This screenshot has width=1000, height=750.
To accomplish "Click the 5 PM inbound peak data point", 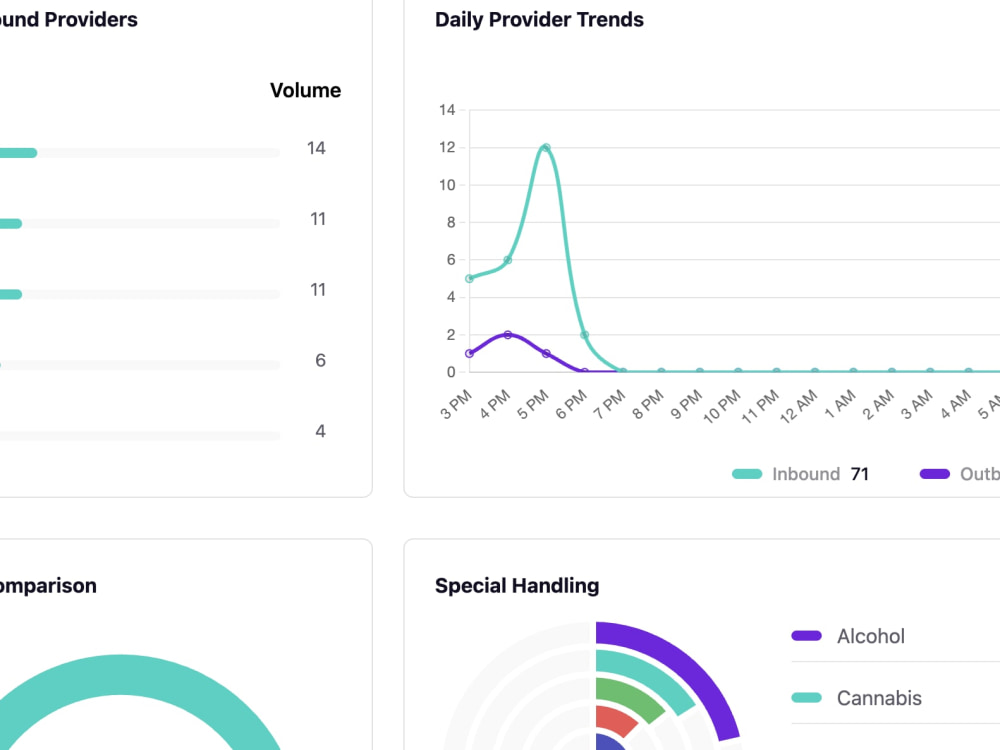I will (546, 148).
